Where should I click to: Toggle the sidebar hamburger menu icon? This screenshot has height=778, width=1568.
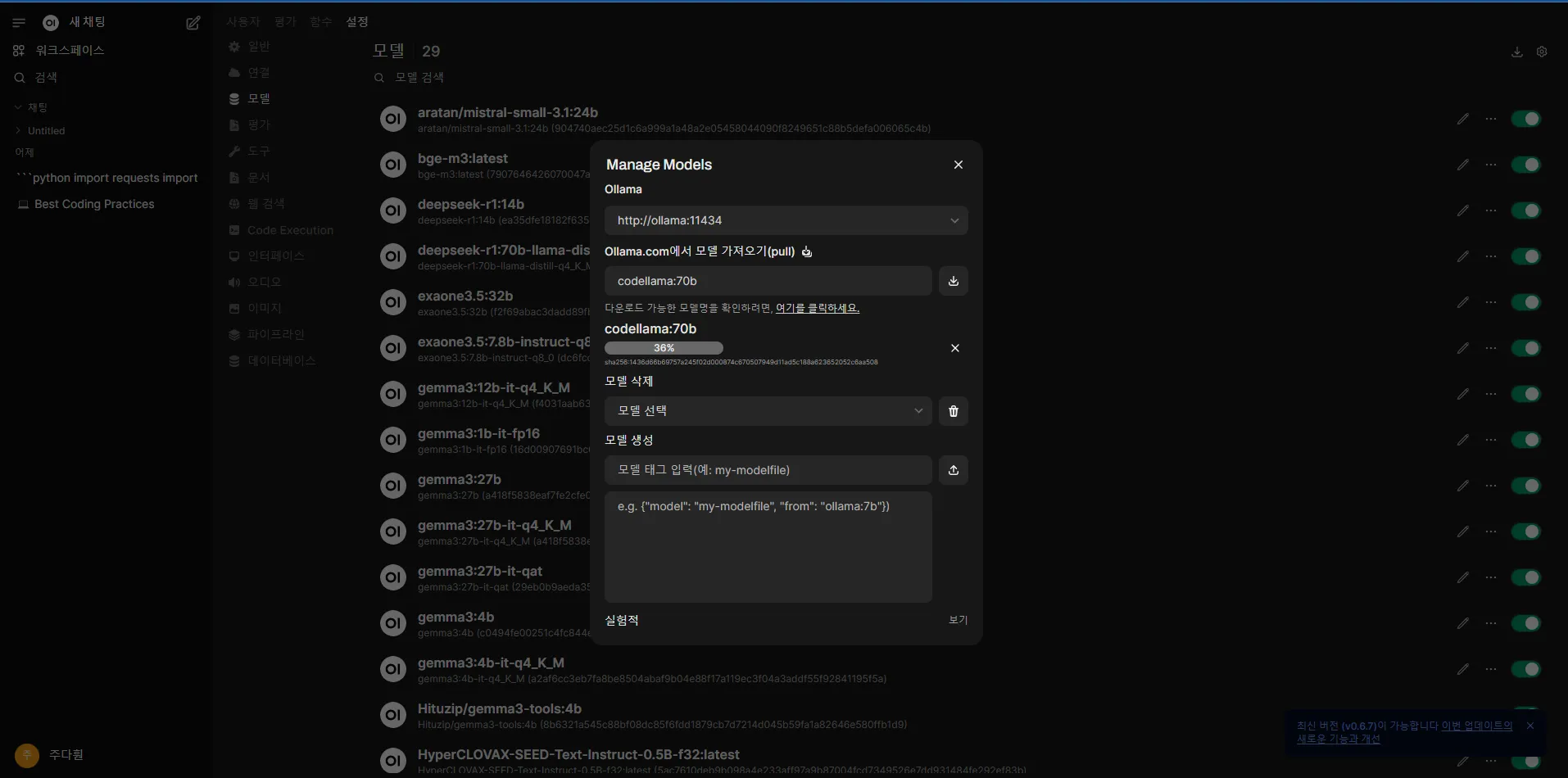(x=19, y=23)
